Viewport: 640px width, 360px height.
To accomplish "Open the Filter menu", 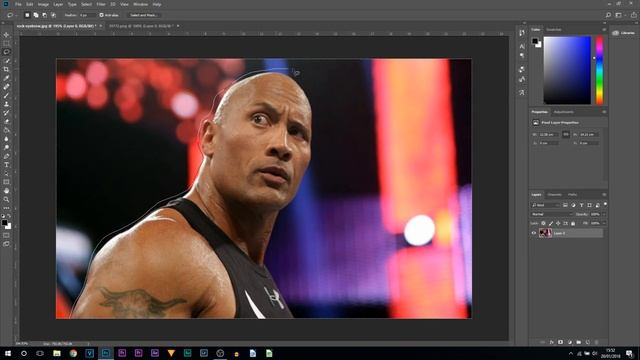I will [101, 4].
